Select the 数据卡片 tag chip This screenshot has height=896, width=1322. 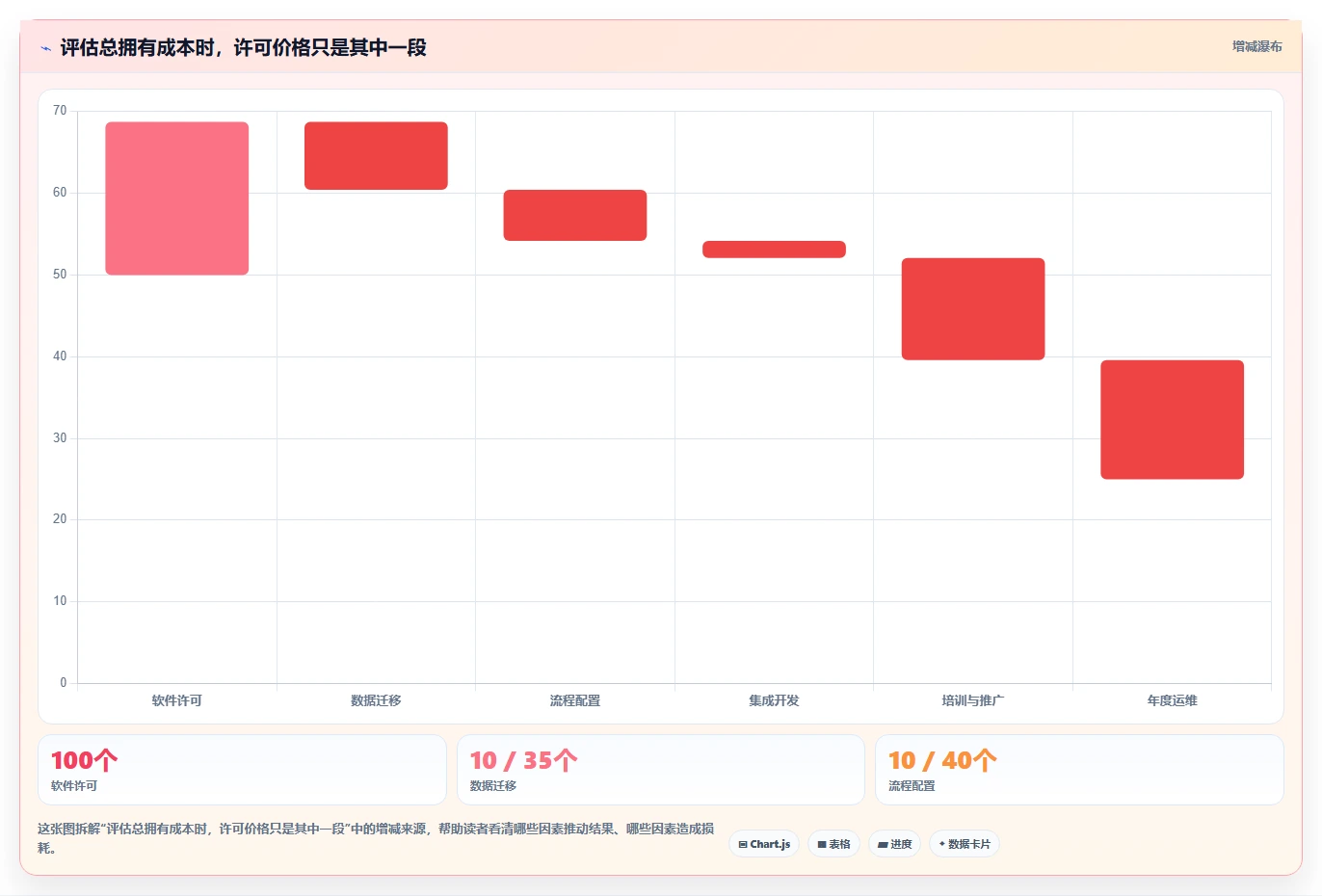965,844
